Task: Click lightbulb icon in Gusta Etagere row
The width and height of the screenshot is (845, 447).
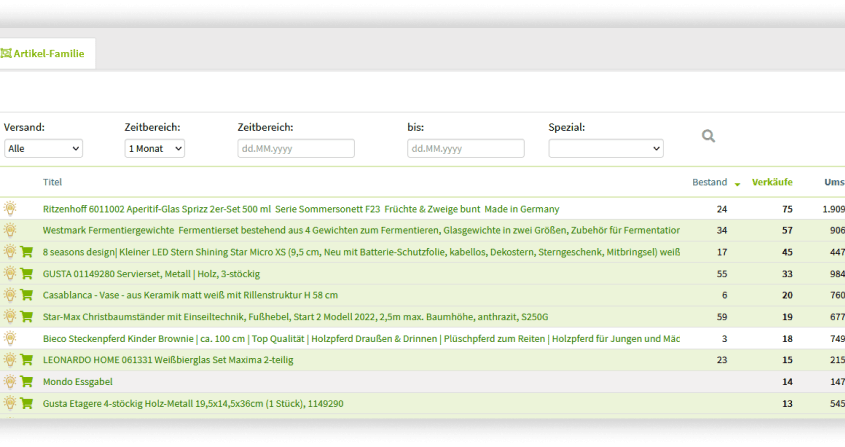Action: pyautogui.click(x=10, y=403)
